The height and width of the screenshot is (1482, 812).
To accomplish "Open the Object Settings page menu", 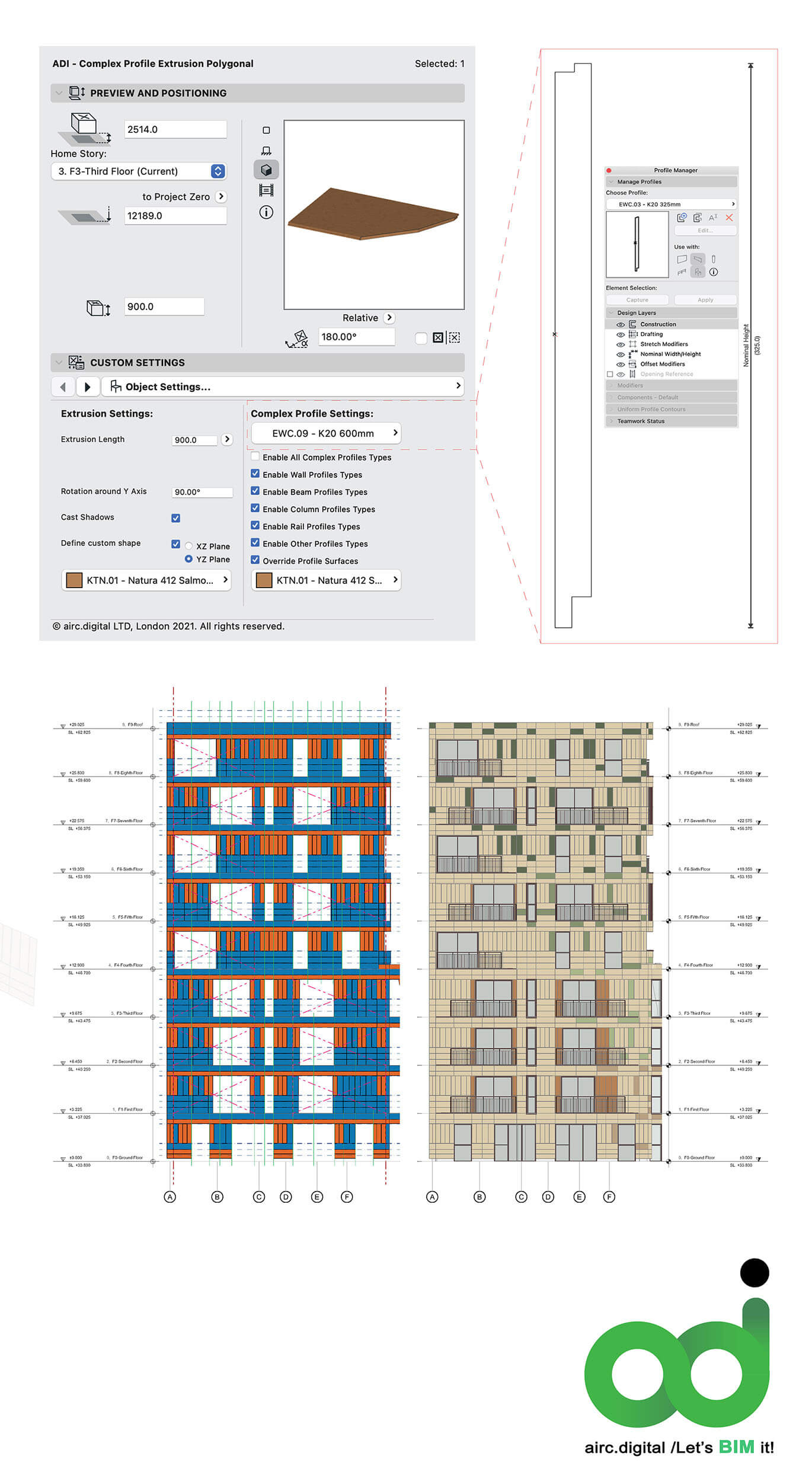I will pos(282,387).
